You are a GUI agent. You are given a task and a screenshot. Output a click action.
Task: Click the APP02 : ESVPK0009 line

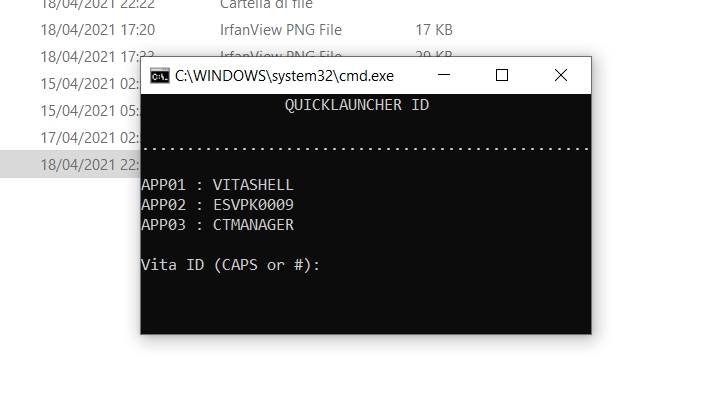point(217,205)
